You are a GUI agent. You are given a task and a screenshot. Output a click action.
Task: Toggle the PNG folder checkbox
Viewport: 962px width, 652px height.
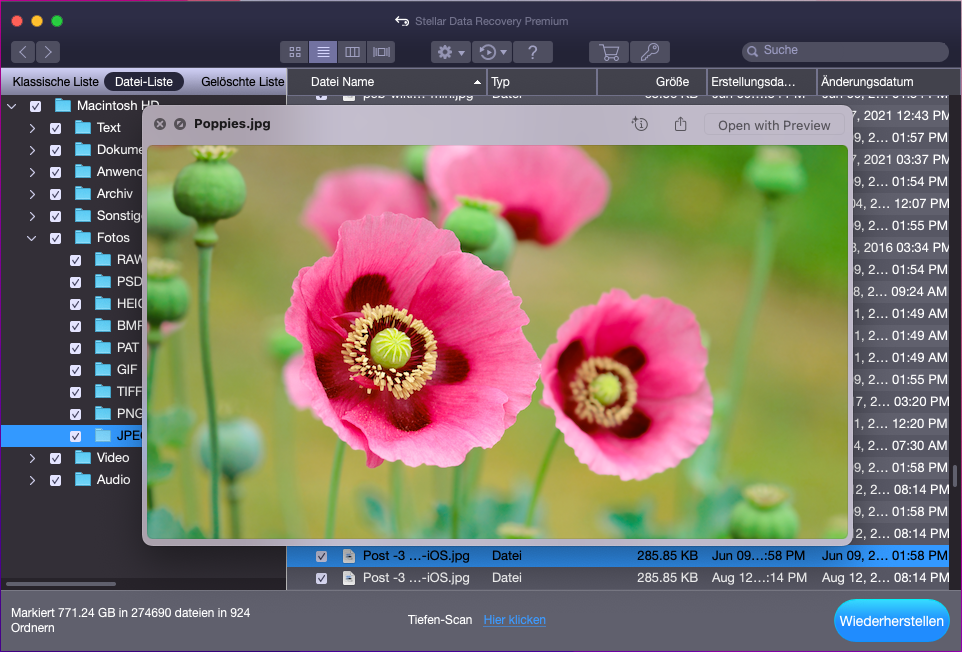(x=75, y=414)
